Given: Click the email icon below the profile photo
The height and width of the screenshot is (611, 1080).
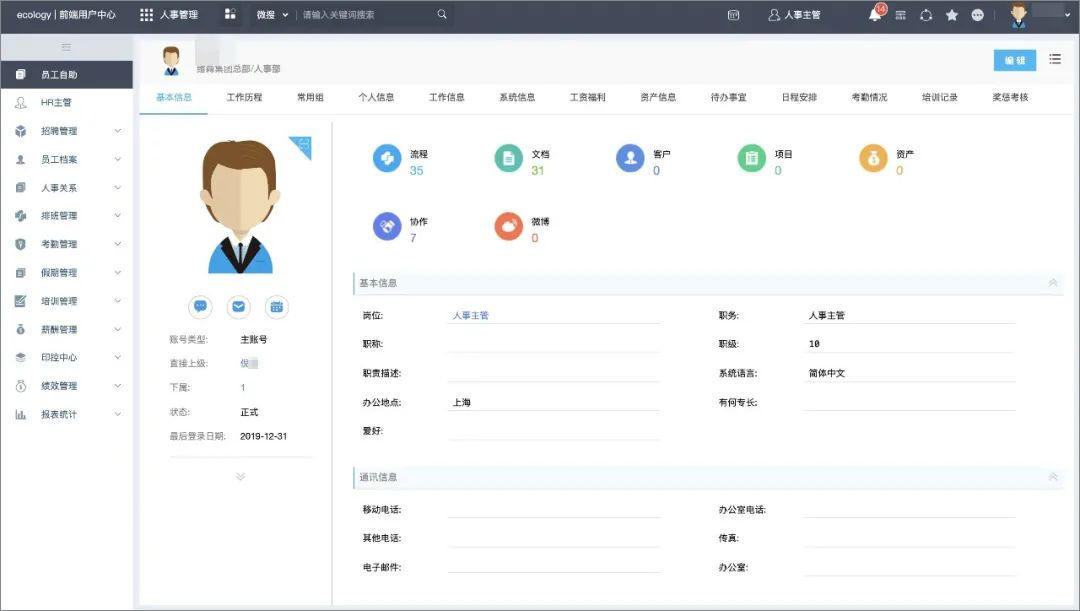Looking at the screenshot, I should click(238, 307).
